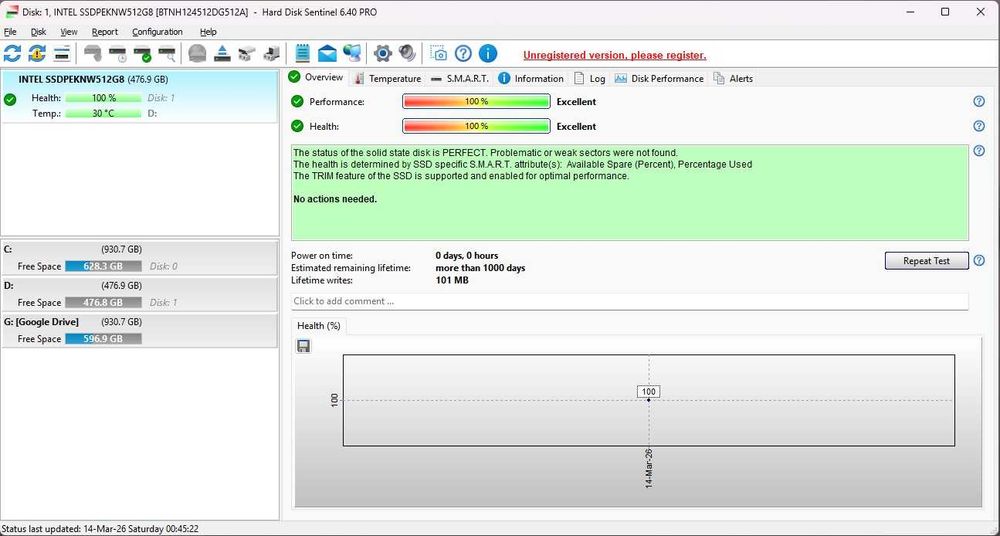
Task: Click the blue Refresh arrows toolbar icon
Action: [x=12, y=54]
